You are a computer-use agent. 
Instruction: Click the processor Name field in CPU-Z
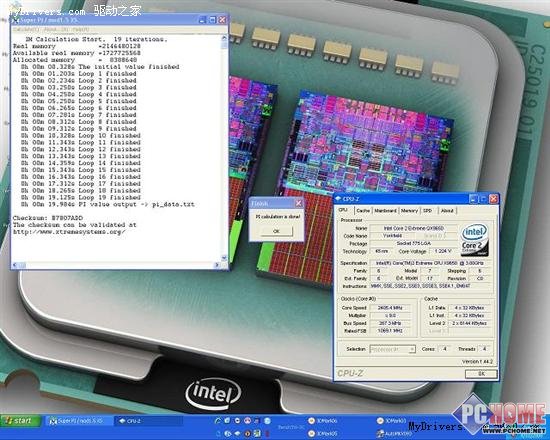coord(414,228)
